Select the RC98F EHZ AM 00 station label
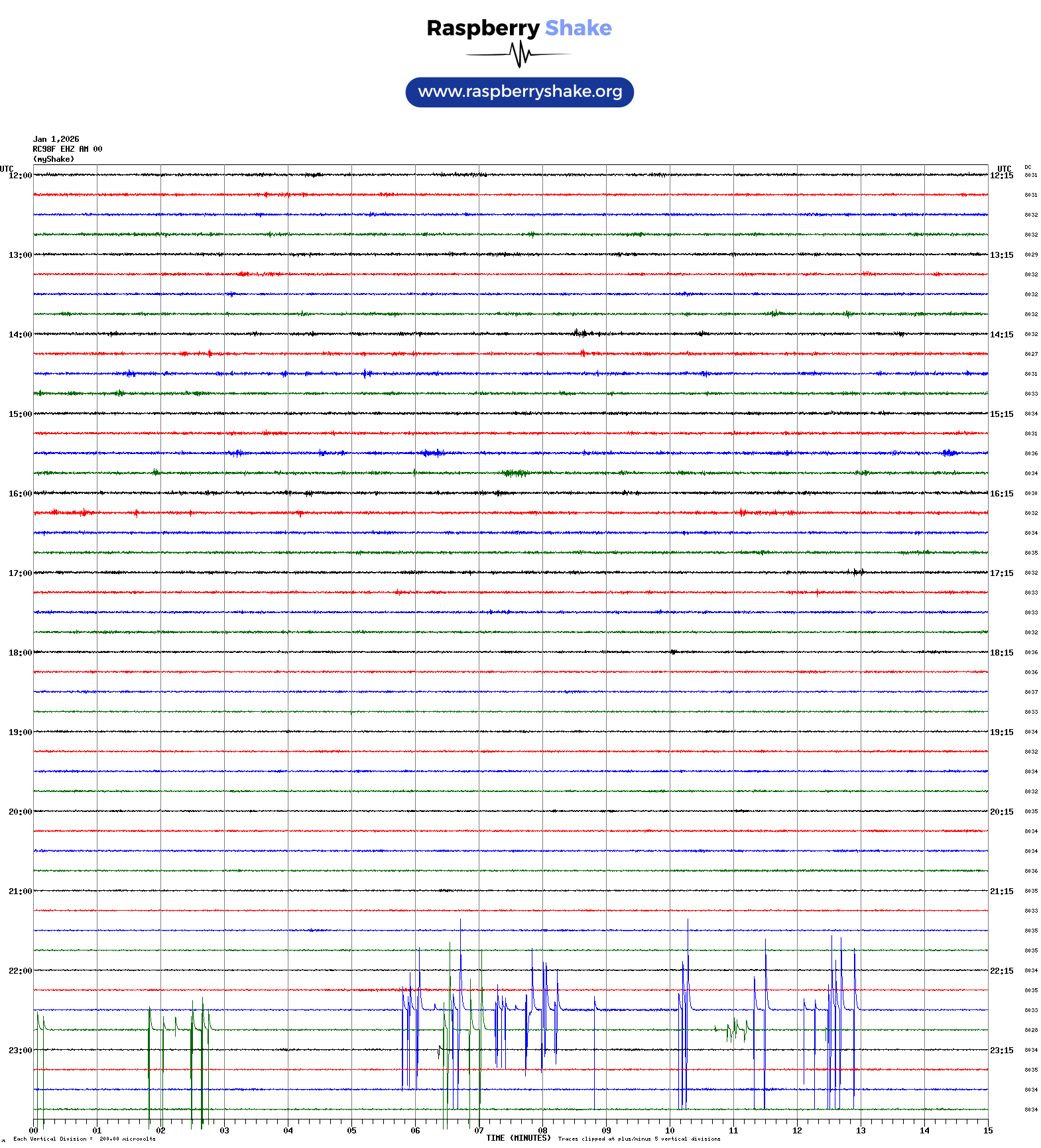The image size is (1041, 1148). (x=68, y=149)
